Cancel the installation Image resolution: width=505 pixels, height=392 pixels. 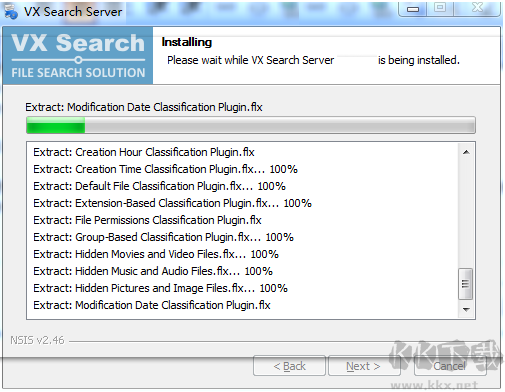pyautogui.click(x=449, y=366)
